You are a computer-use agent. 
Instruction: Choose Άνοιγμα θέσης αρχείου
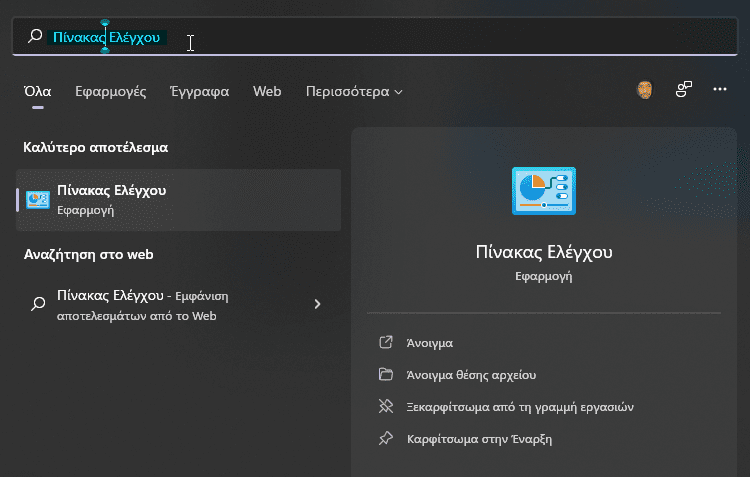[471, 375]
